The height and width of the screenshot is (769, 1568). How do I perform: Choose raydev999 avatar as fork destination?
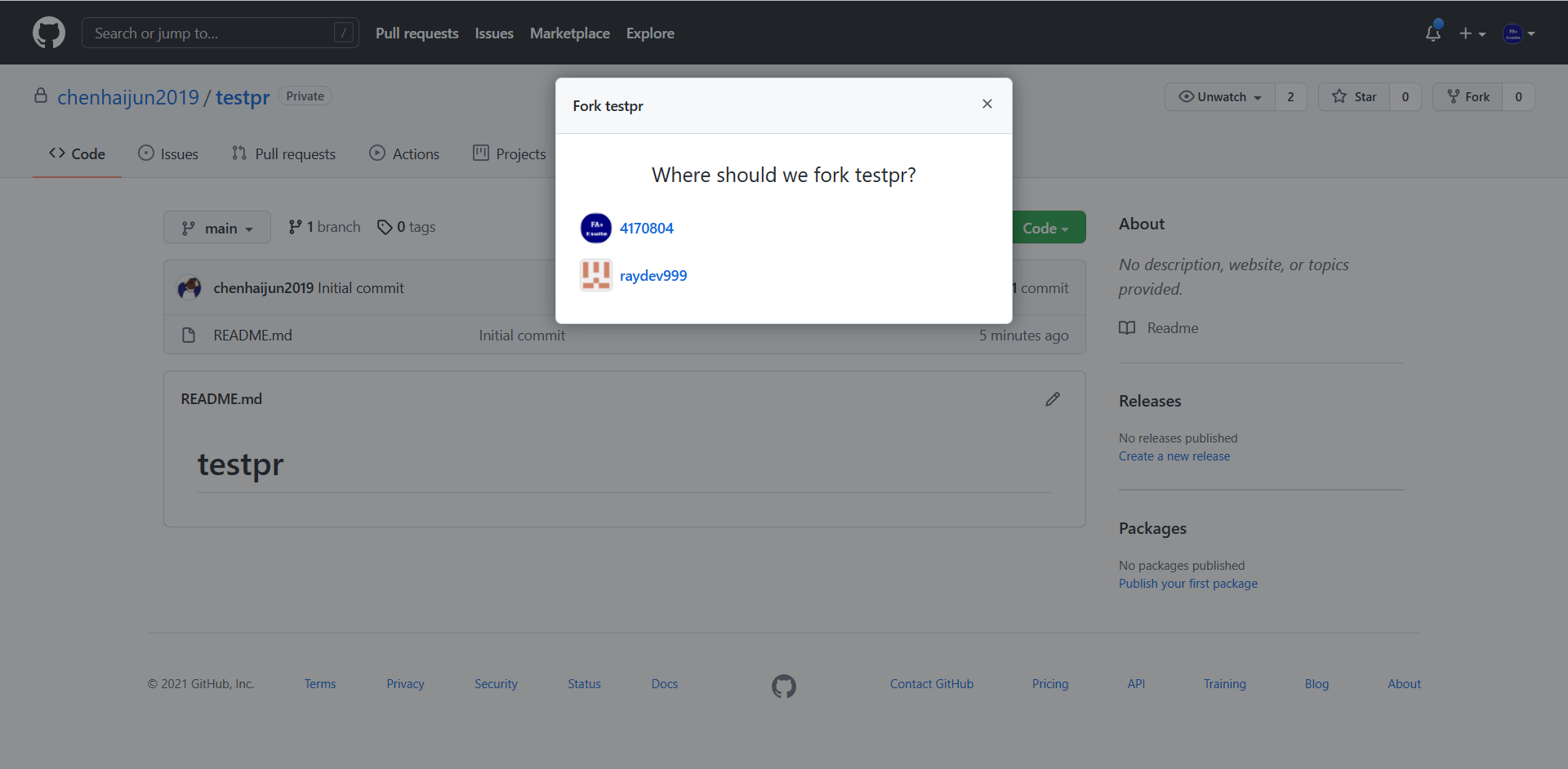[596, 276]
